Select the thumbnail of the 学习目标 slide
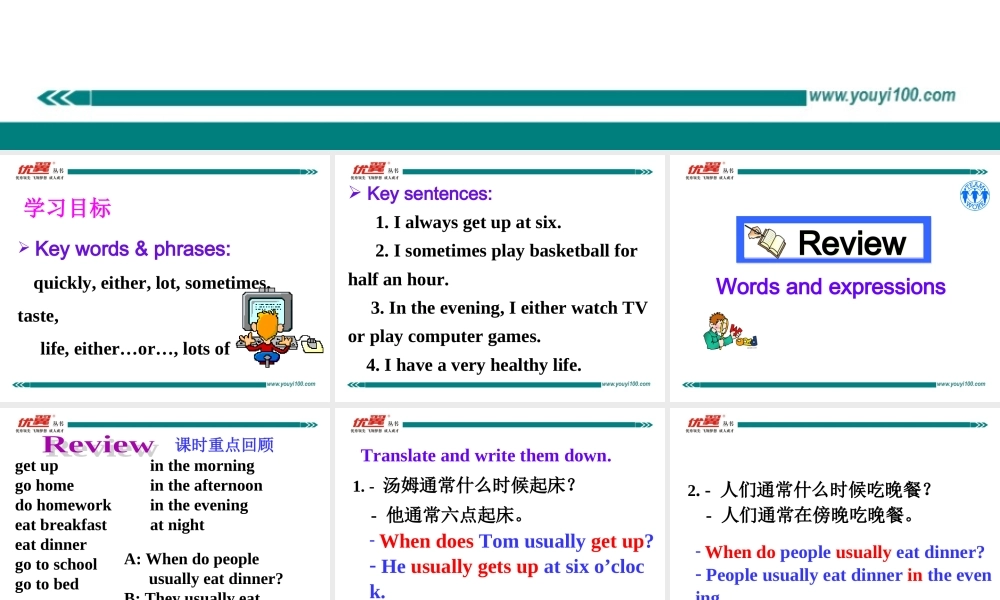The width and height of the screenshot is (1000, 600). (165, 275)
